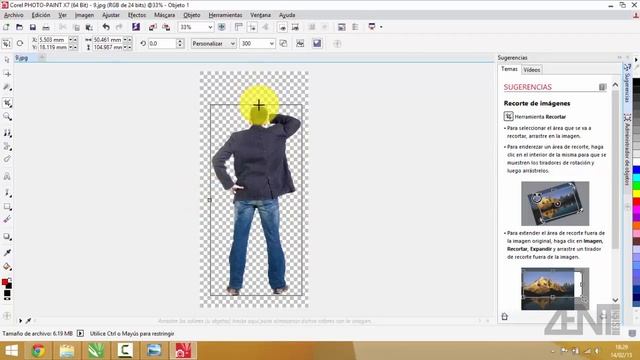Click the Application launcher icon

click(x=372, y=27)
